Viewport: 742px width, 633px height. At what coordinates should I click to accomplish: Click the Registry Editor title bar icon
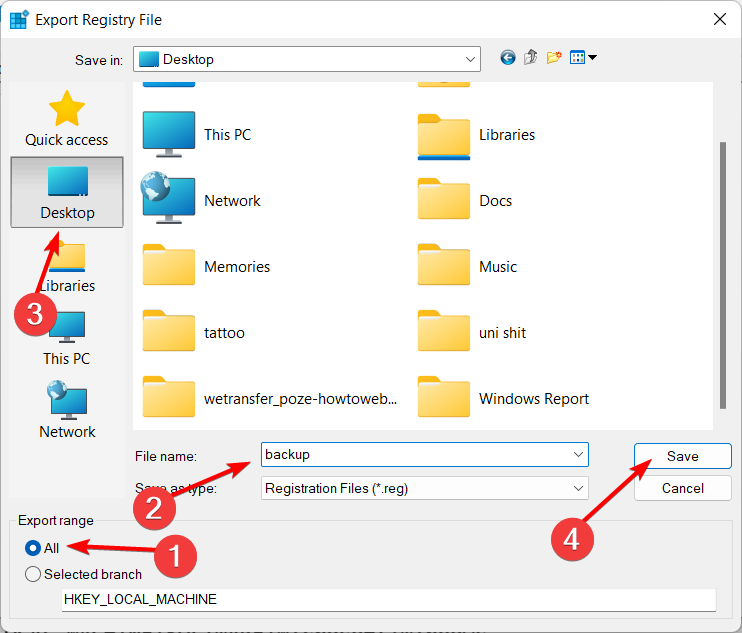click(19, 19)
